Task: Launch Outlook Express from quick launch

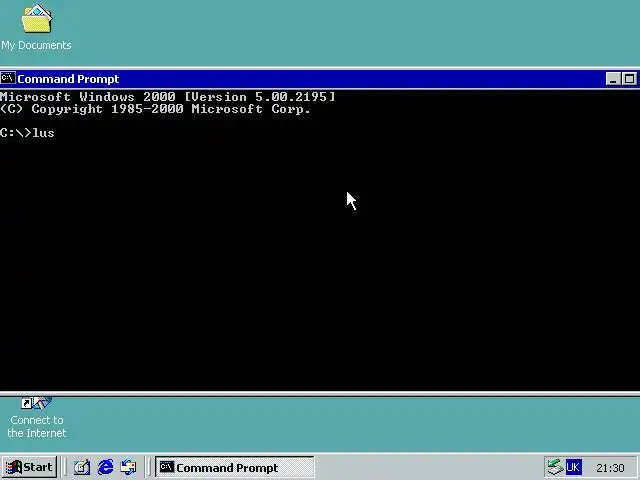Action: point(129,467)
